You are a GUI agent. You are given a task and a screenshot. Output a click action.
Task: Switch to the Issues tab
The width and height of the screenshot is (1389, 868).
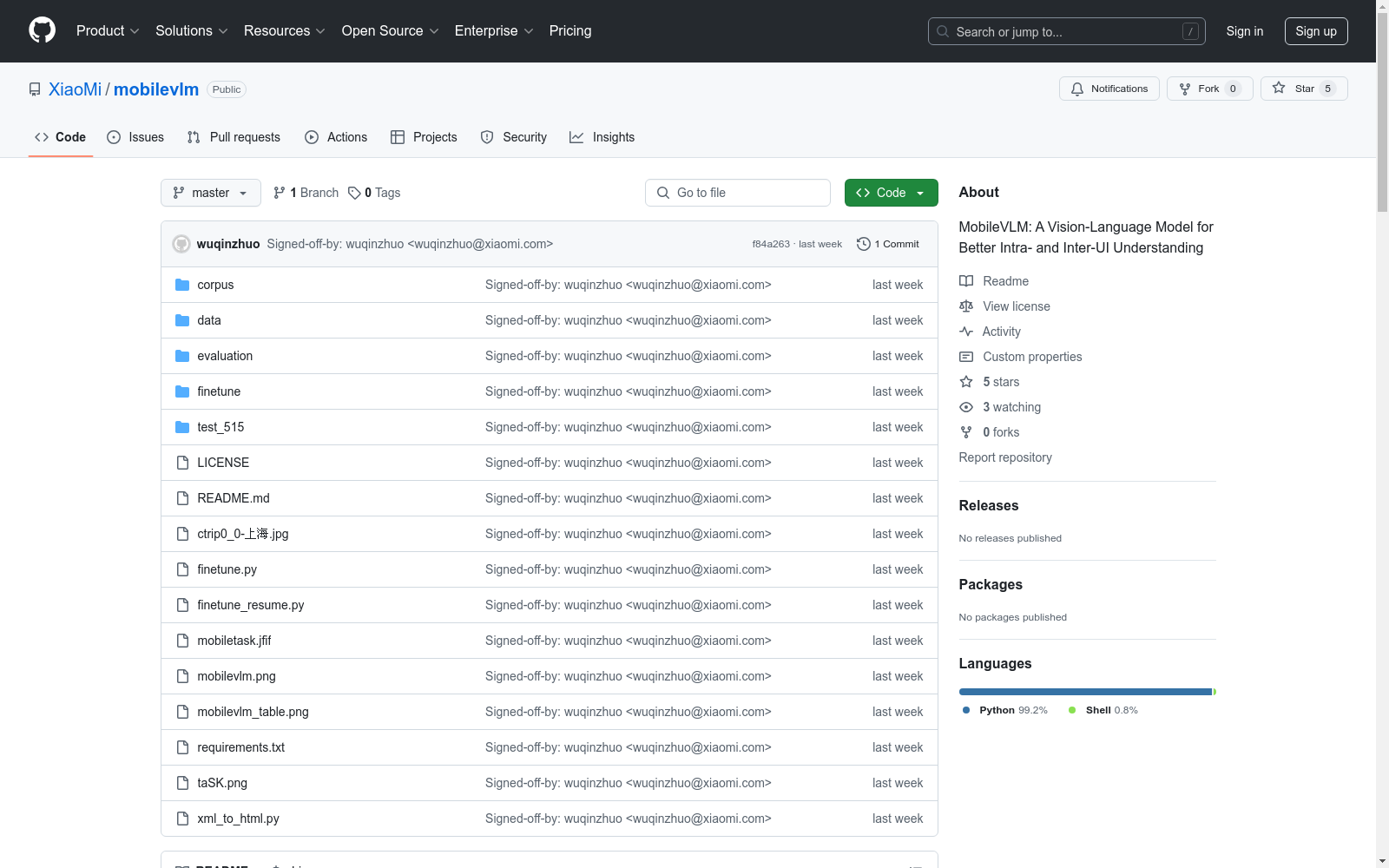click(135, 137)
